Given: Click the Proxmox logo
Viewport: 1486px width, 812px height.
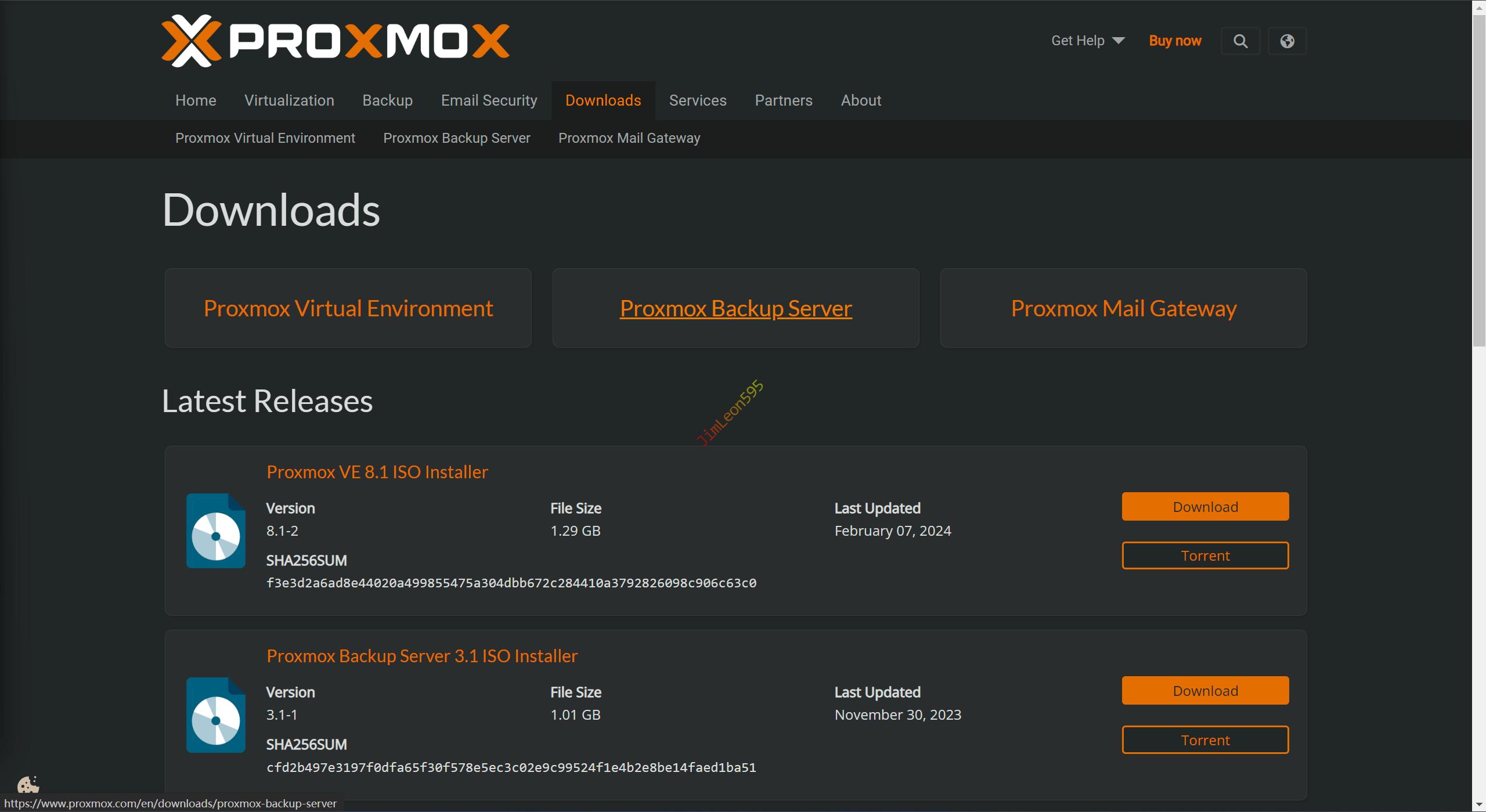Looking at the screenshot, I should pyautogui.click(x=335, y=41).
